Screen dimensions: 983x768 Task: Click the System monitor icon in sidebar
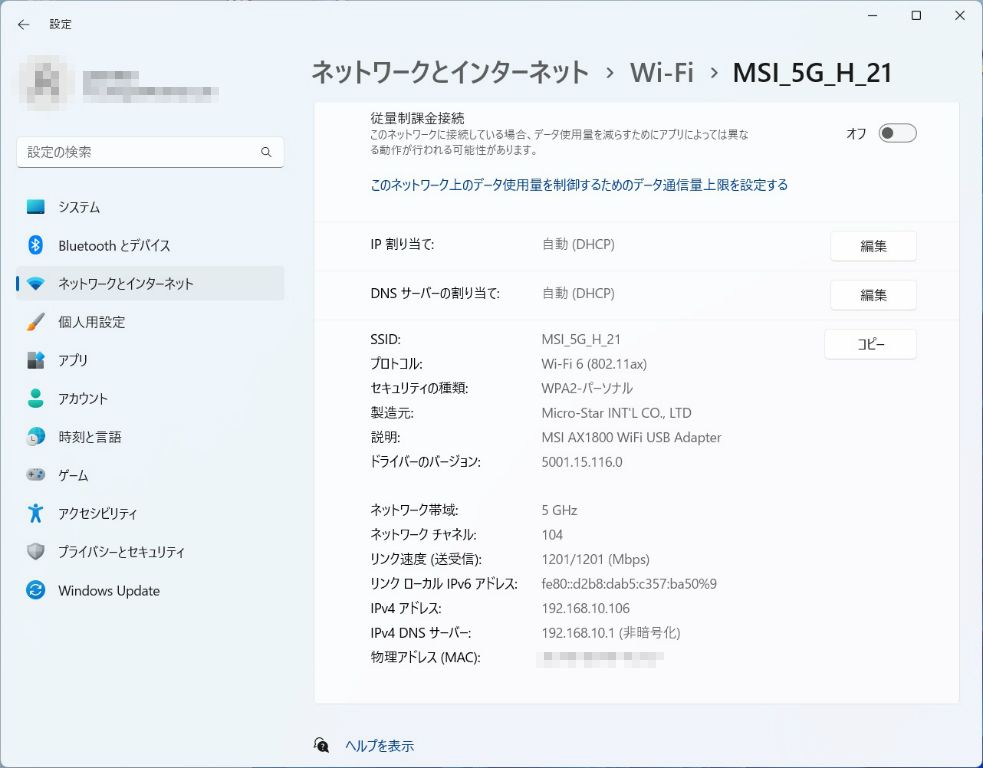click(x=36, y=207)
